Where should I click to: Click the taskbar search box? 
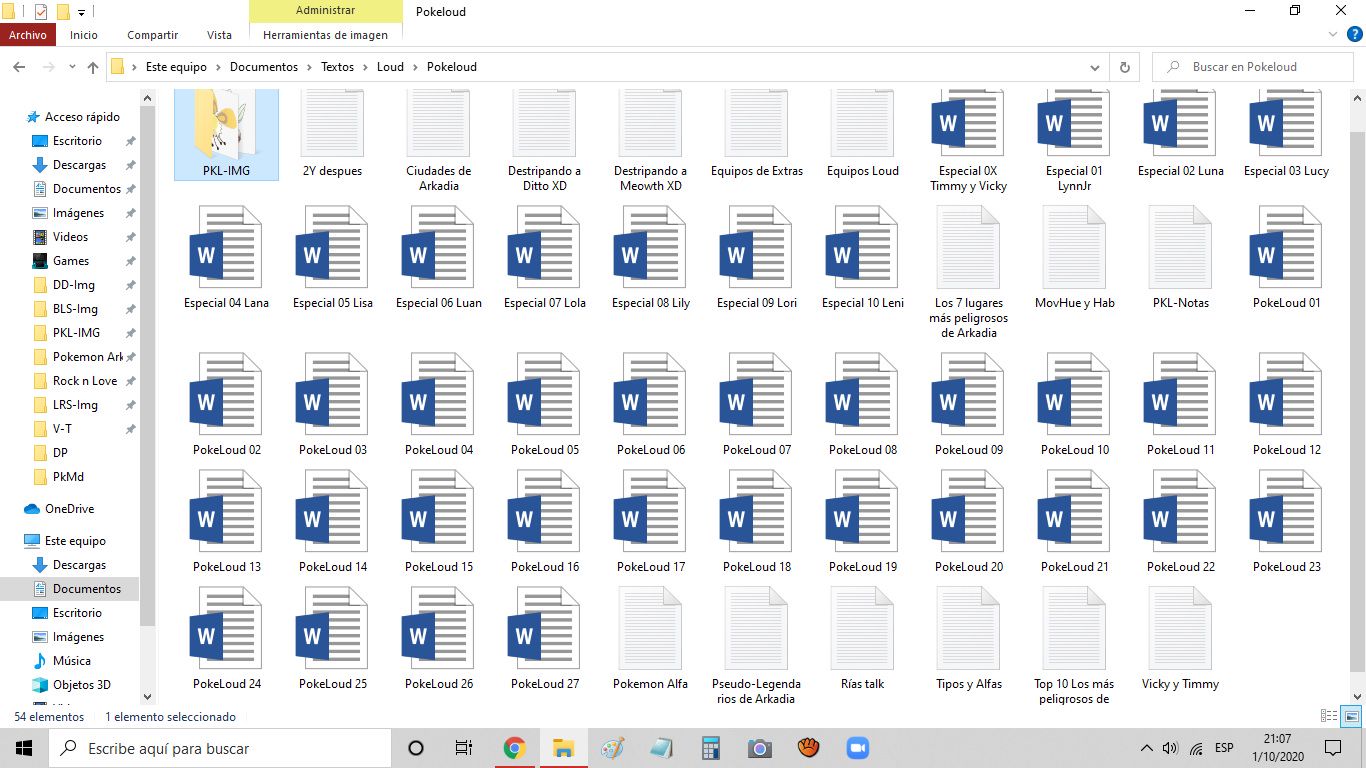tap(218, 748)
